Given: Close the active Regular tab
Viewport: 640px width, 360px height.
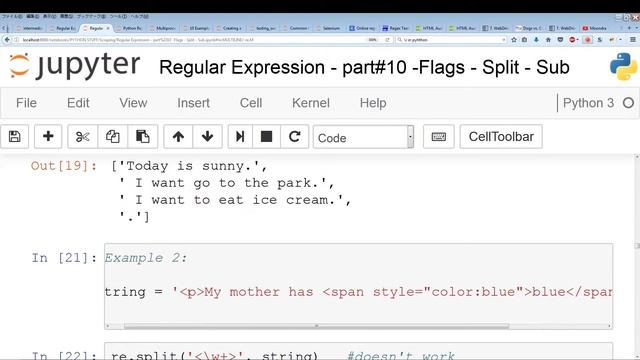Looking at the screenshot, I should (108, 28).
